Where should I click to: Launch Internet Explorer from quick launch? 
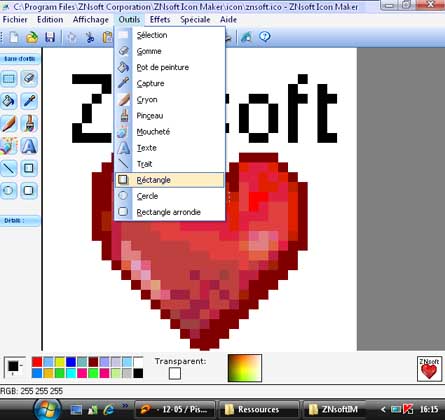pos(109,409)
